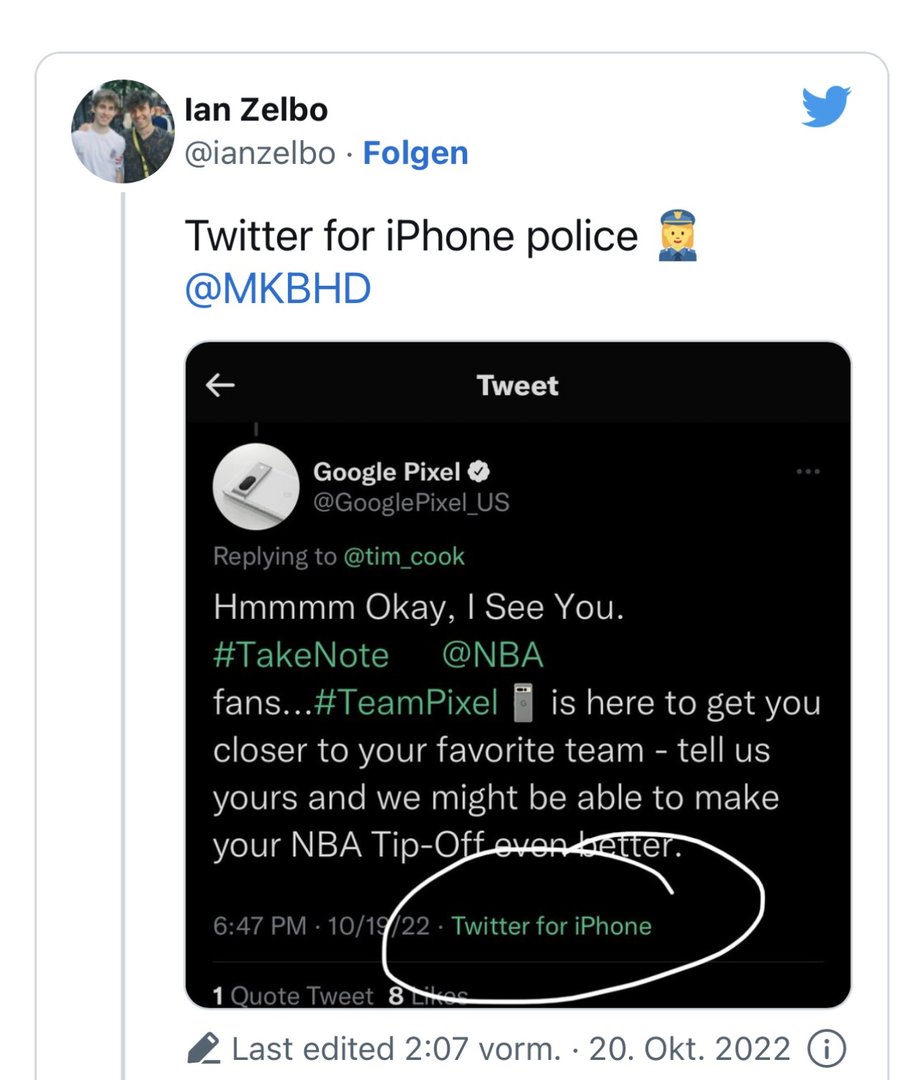
Task: View the 1 Quote Tweet count
Action: click(x=292, y=996)
